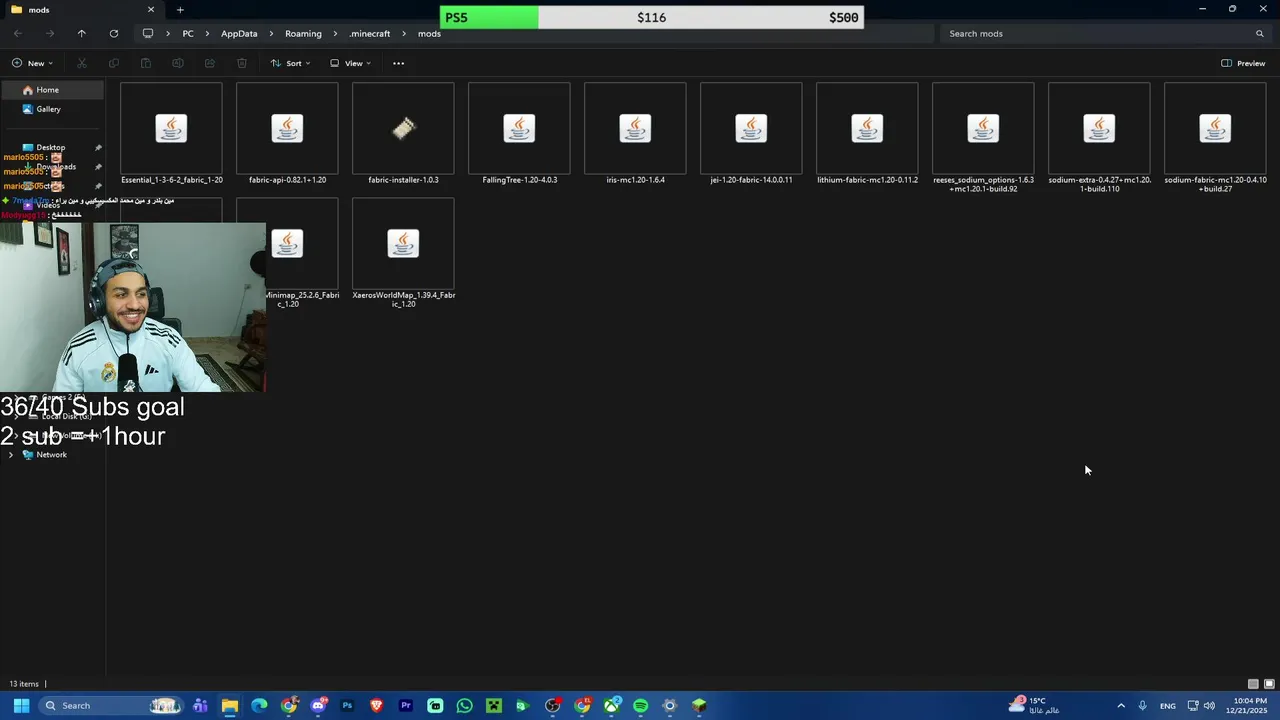Open the View dropdown menu
Screen dimensions: 1280x720
pos(350,63)
